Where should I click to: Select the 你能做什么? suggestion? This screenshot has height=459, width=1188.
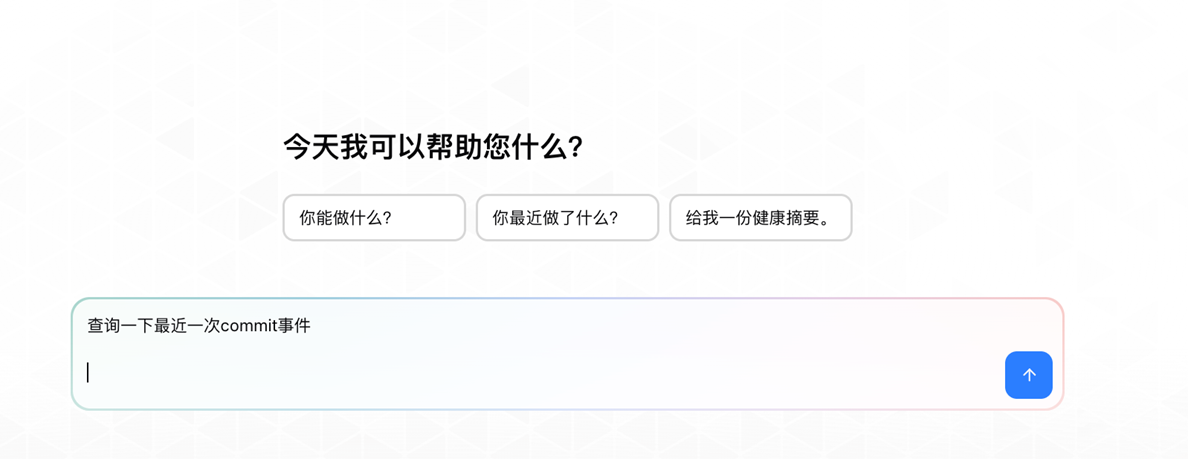[374, 217]
